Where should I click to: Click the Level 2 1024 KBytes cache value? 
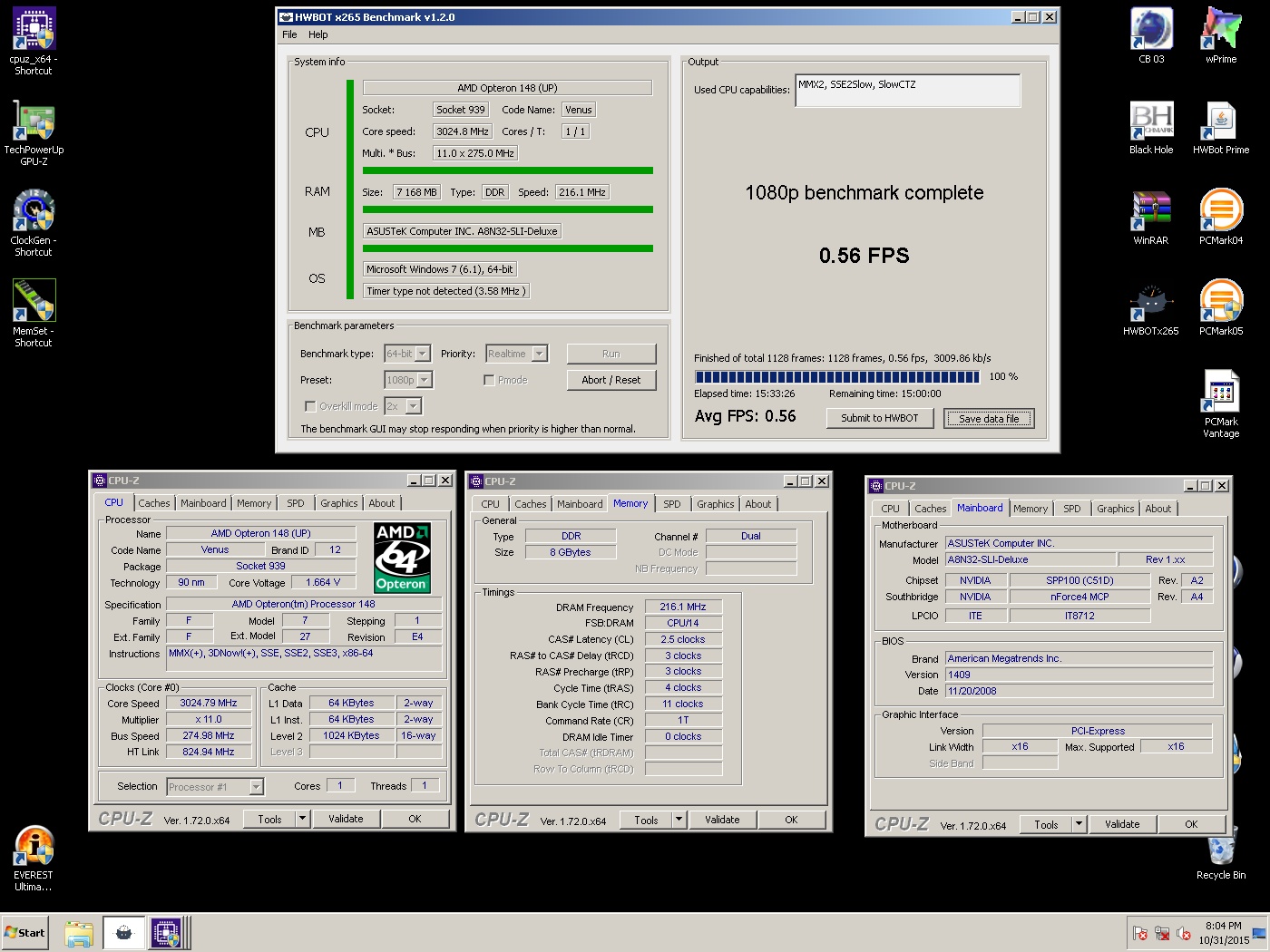pos(352,735)
